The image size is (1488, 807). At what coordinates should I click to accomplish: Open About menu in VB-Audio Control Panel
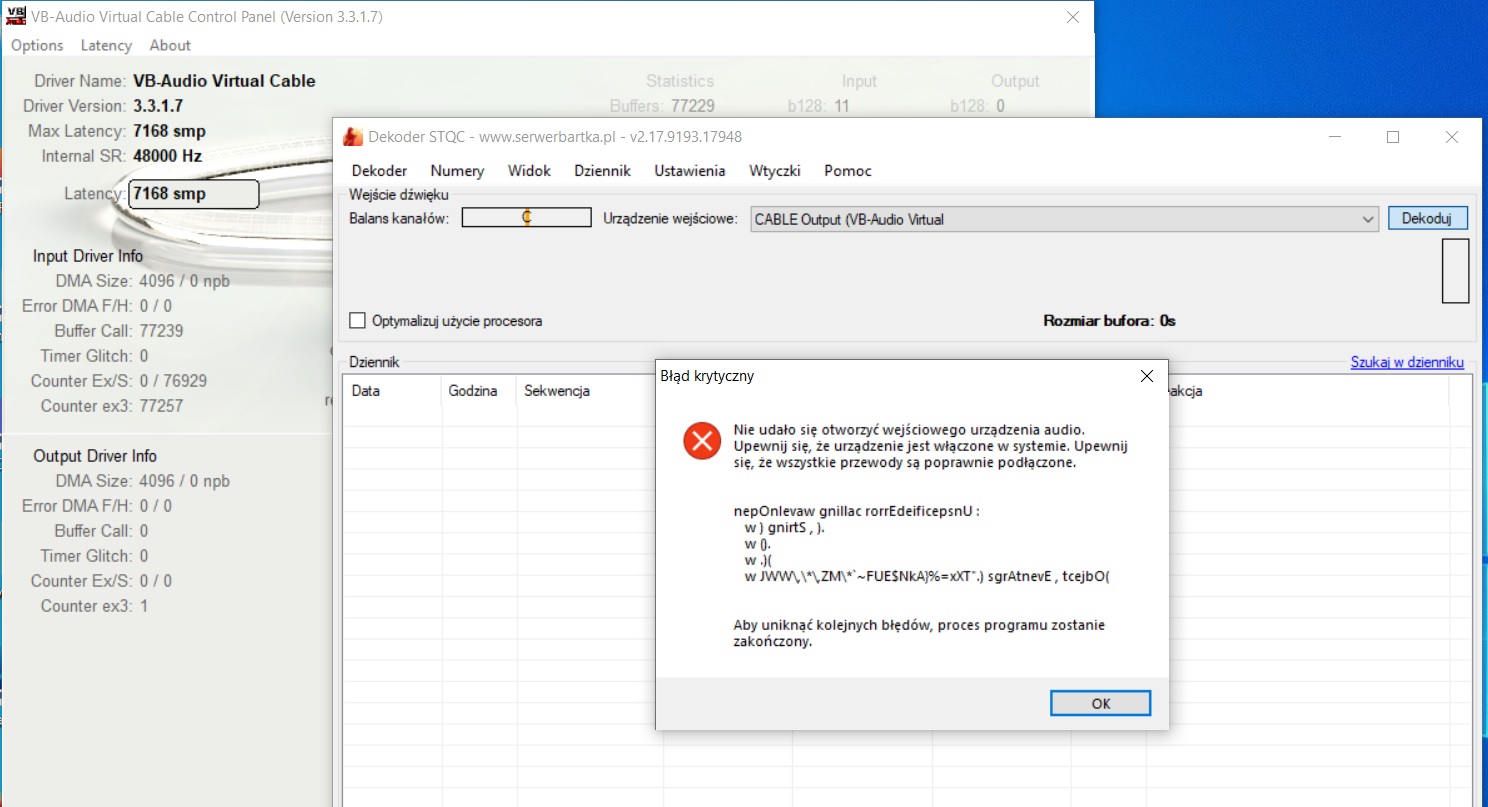[170, 45]
